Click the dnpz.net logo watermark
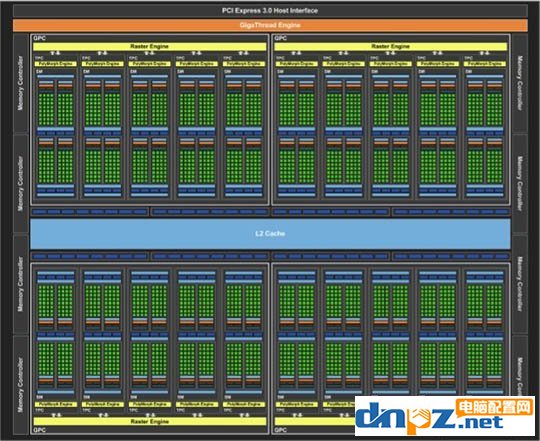The height and width of the screenshot is (441, 540). pyautogui.click(x=445, y=416)
